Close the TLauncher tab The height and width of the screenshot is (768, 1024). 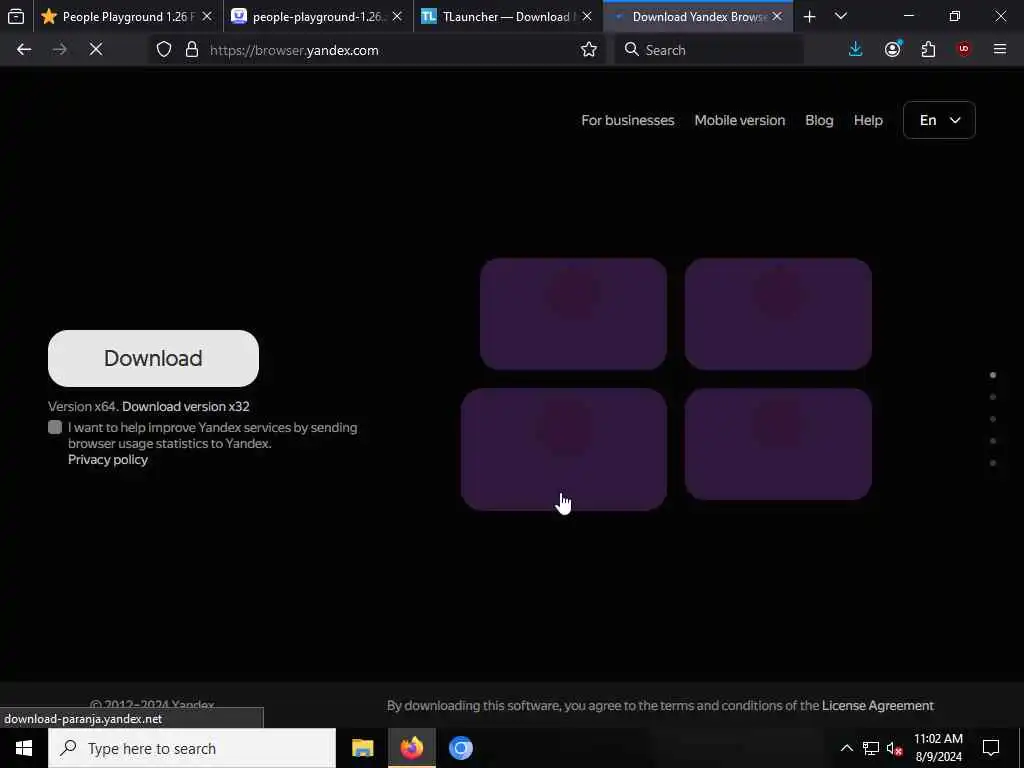coord(587,16)
